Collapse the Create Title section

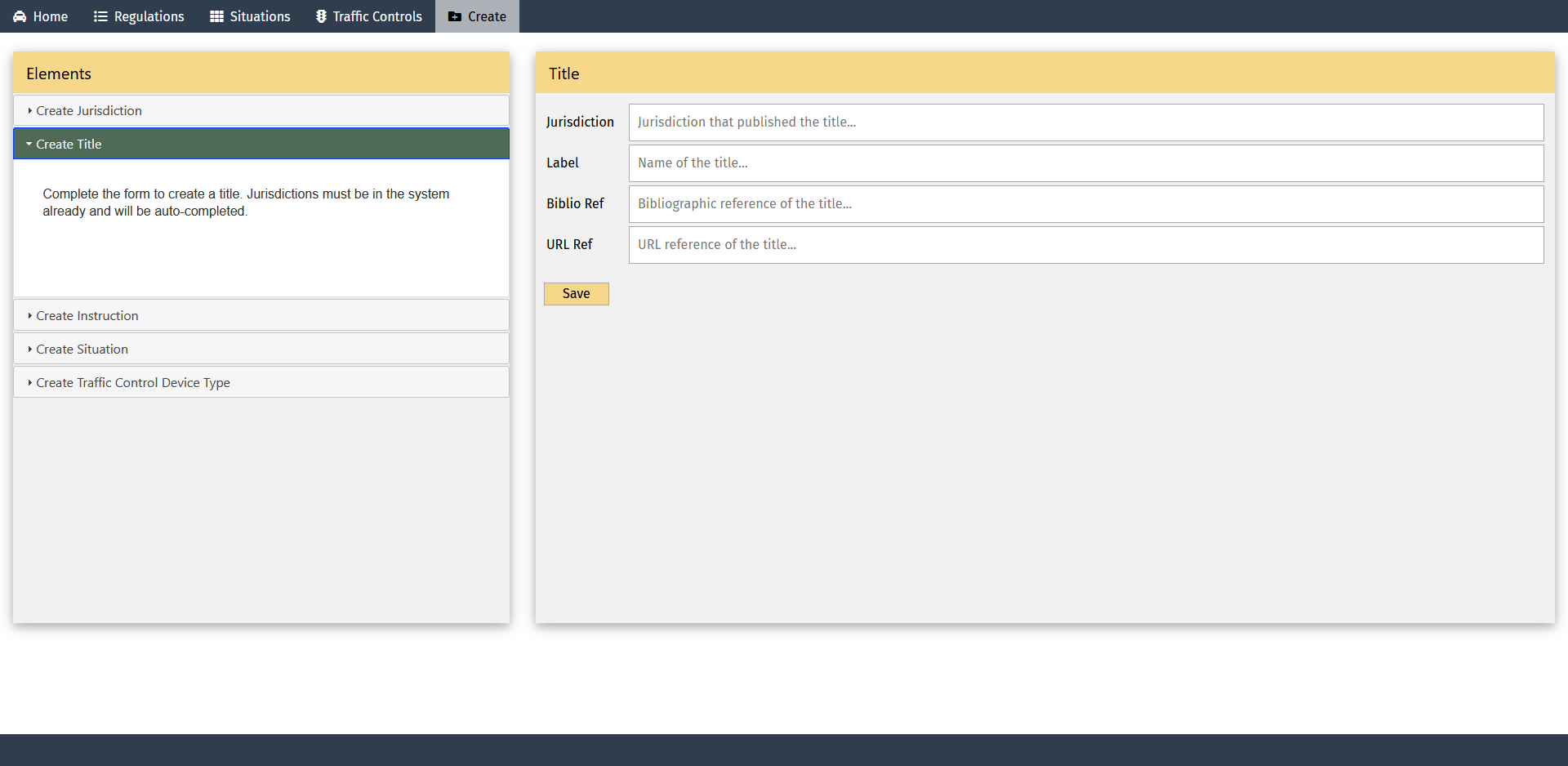click(261, 144)
